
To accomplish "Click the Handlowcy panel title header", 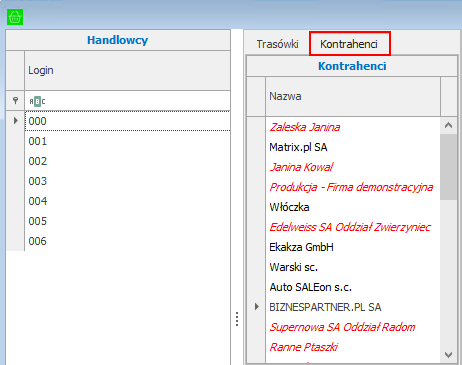I will [118, 40].
